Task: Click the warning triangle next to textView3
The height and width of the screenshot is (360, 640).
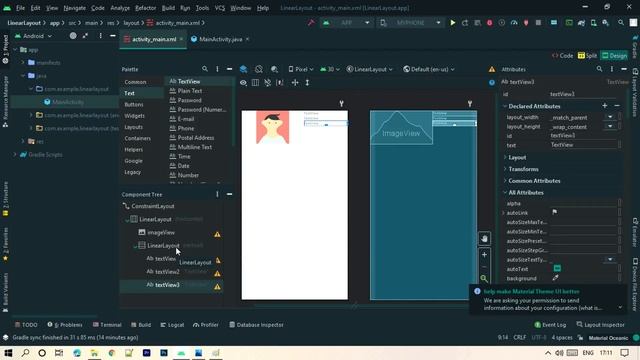Action: coord(218,287)
